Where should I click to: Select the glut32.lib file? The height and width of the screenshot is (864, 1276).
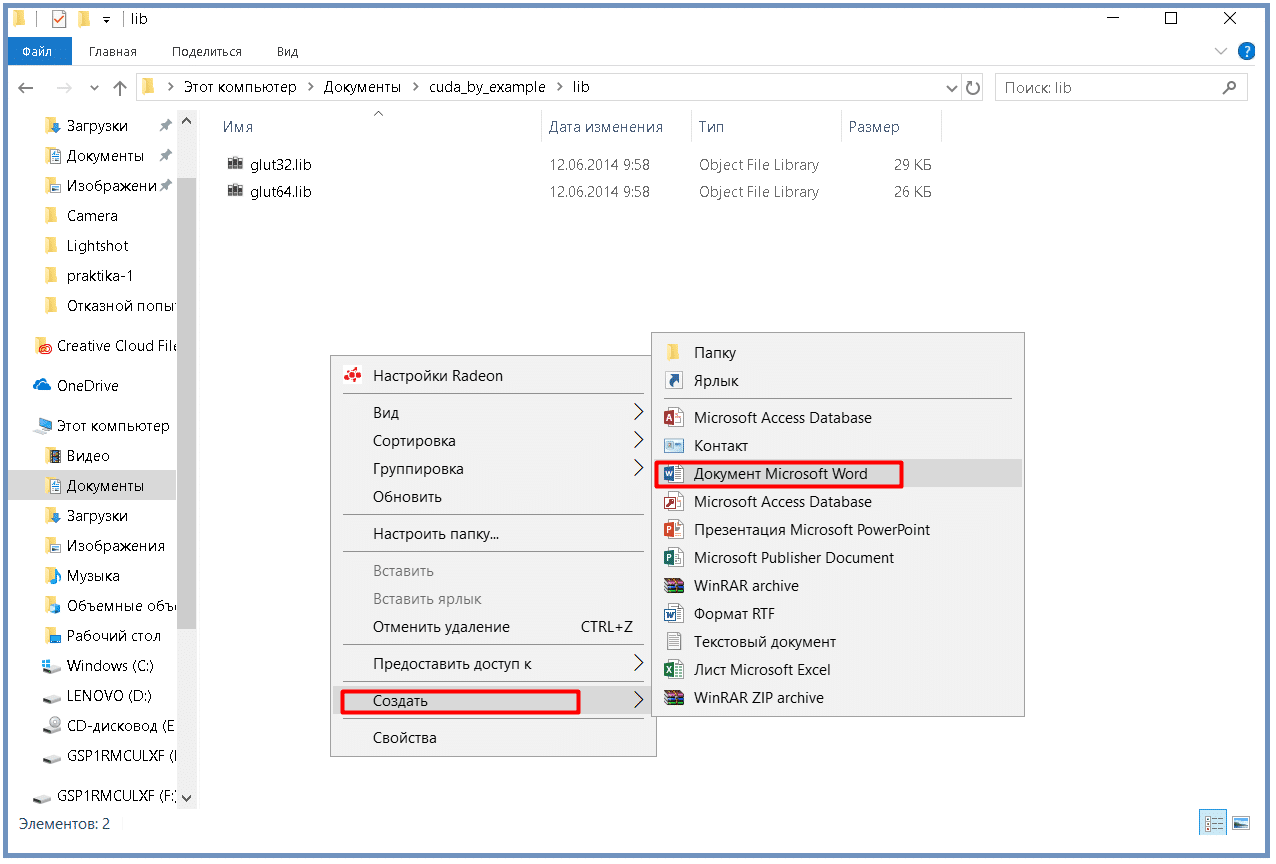[x=280, y=165]
